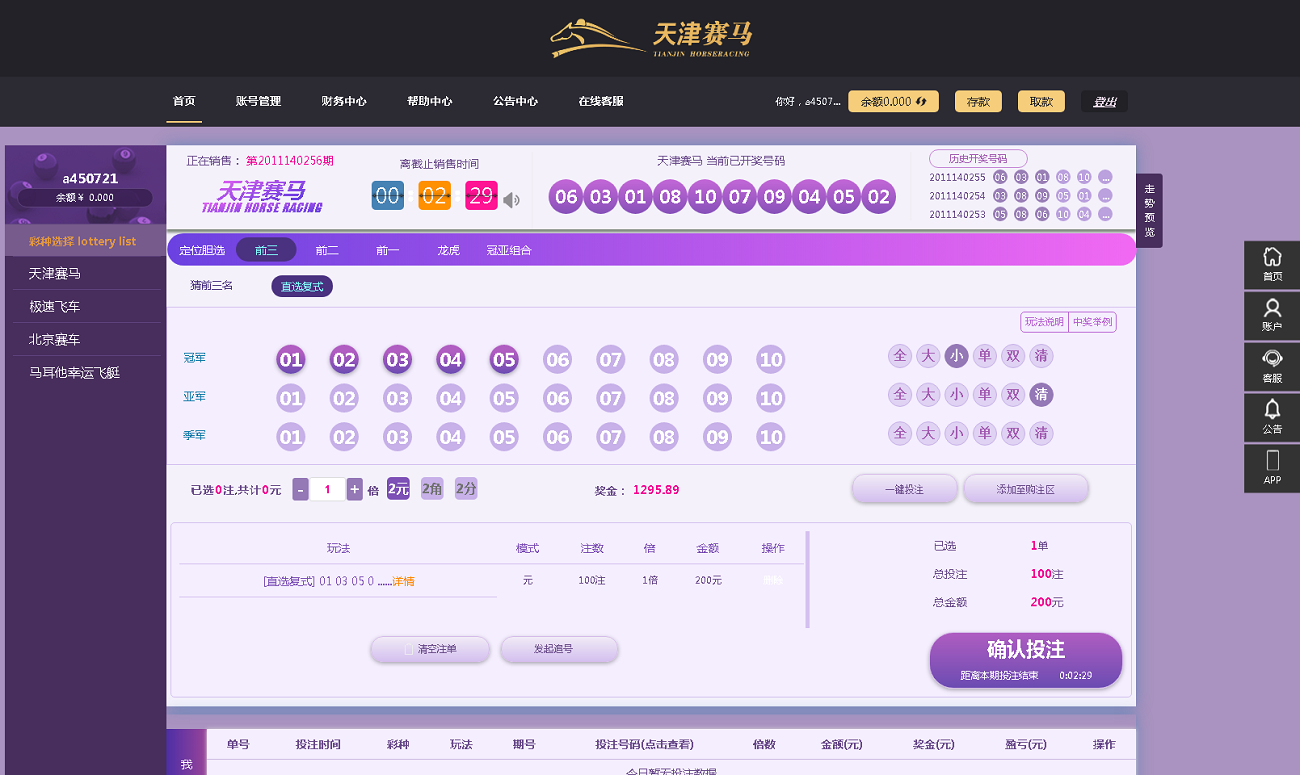Viewport: 1300px width, 775px height.
Task: Toggle number 06 in the 冠军 row
Action: tap(557, 360)
